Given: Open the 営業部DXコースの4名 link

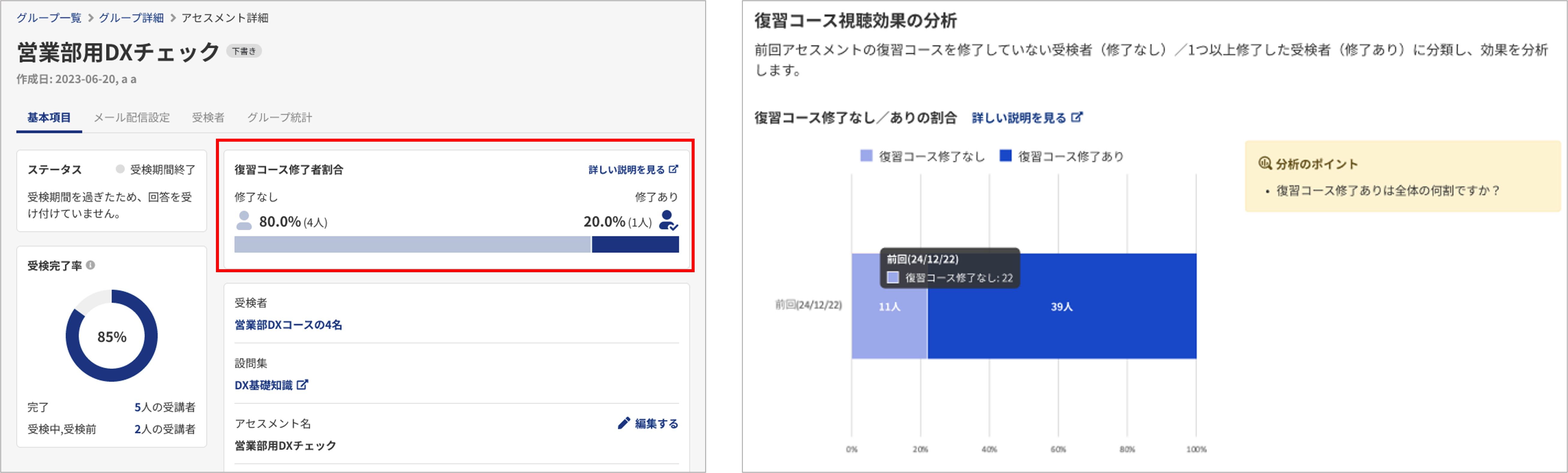Looking at the screenshot, I should pyautogui.click(x=289, y=324).
